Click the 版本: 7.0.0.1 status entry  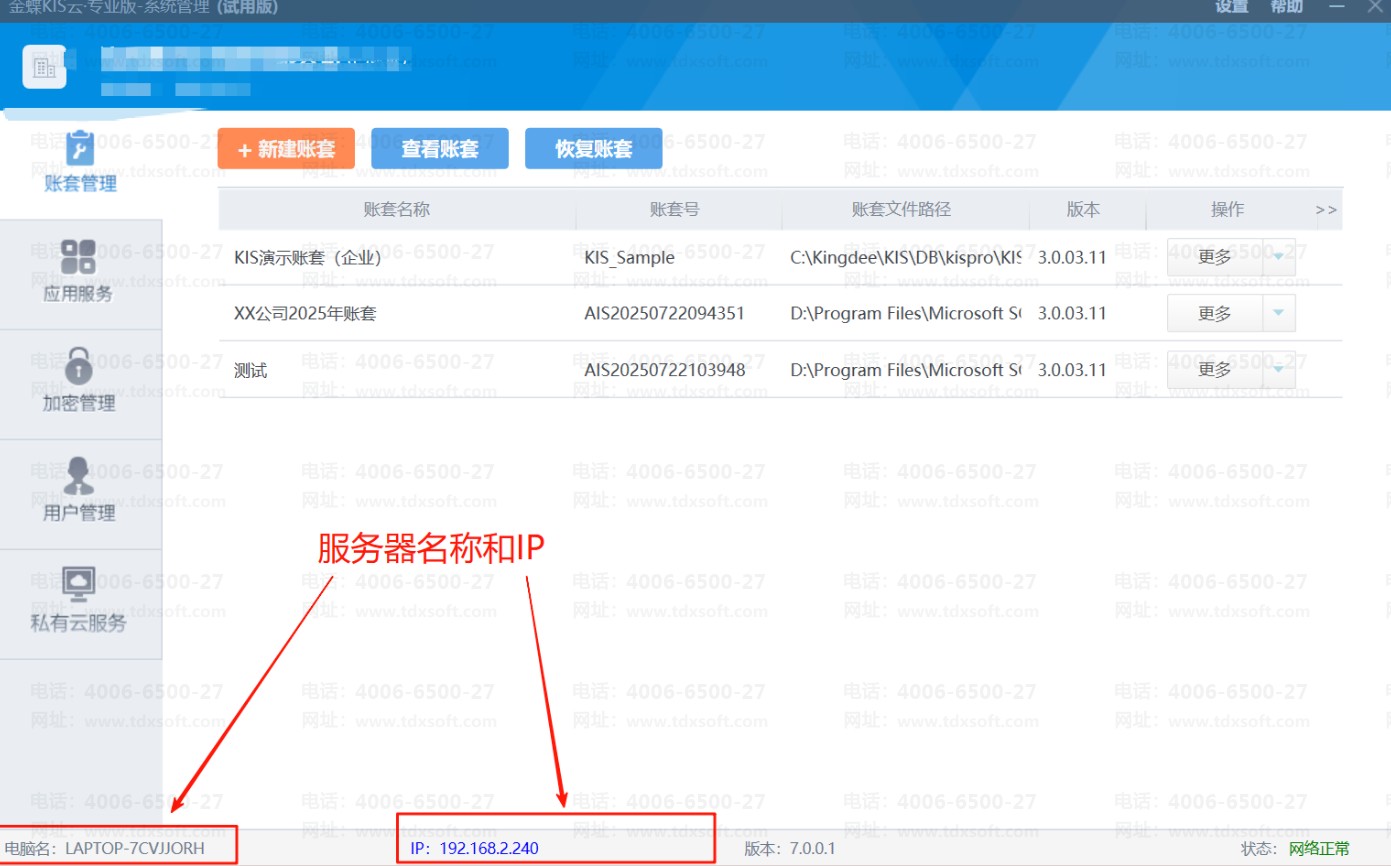[790, 848]
